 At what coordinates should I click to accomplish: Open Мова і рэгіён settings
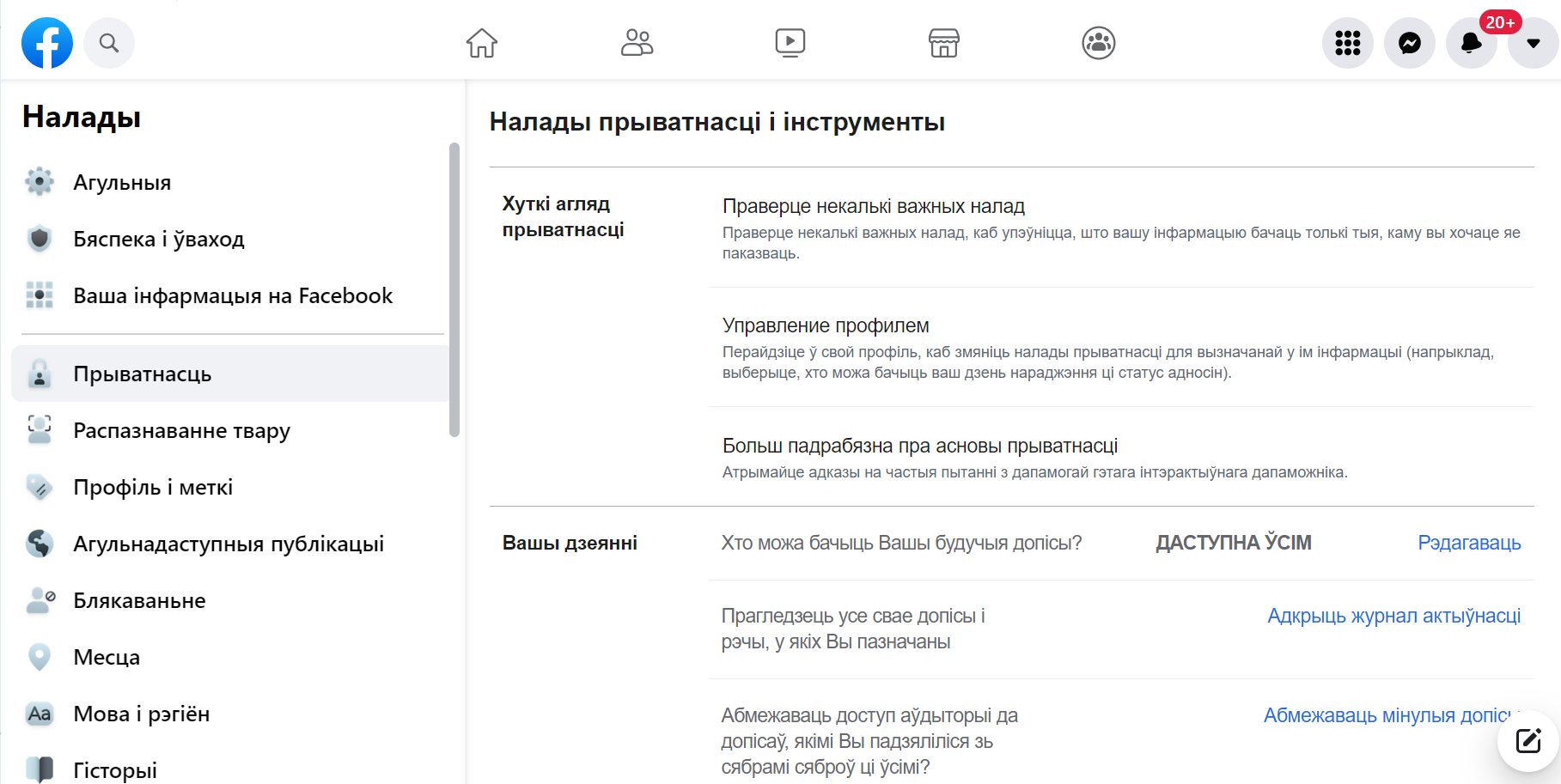tap(142, 714)
